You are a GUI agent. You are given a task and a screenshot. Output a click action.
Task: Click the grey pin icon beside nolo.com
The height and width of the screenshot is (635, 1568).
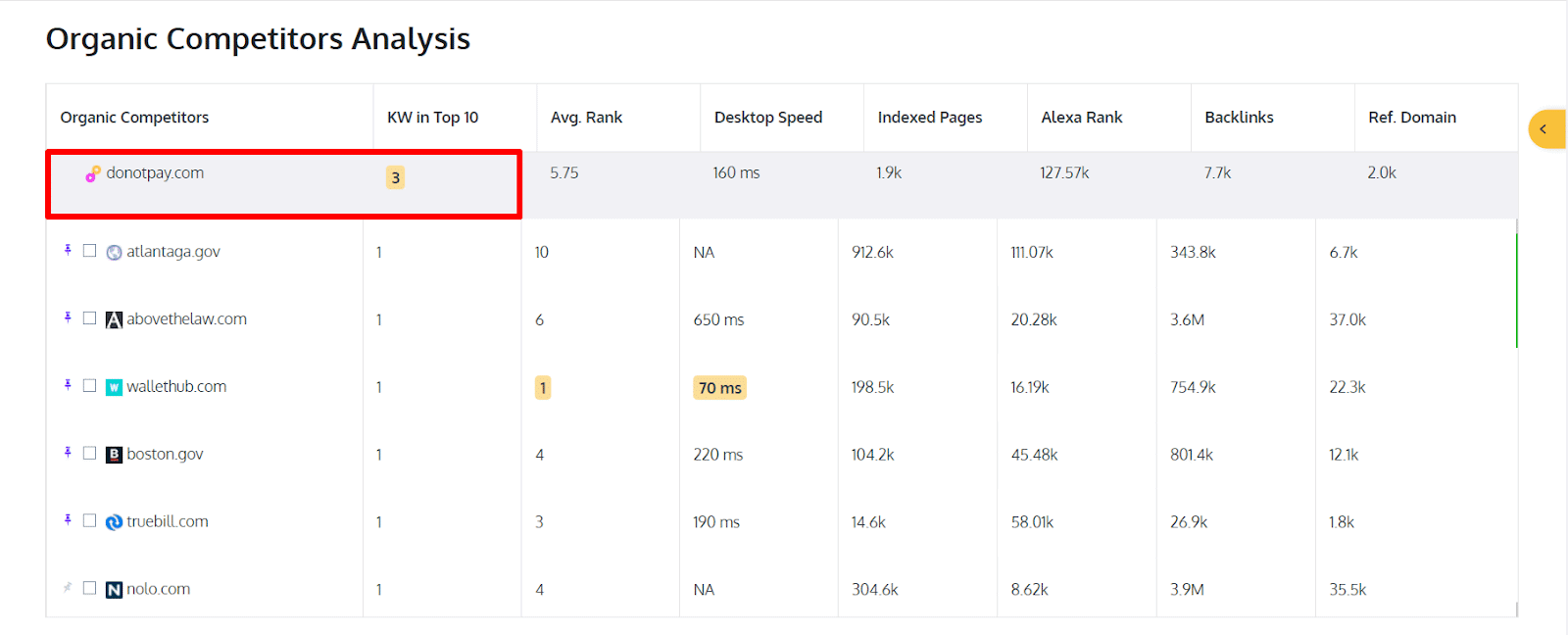(x=68, y=588)
